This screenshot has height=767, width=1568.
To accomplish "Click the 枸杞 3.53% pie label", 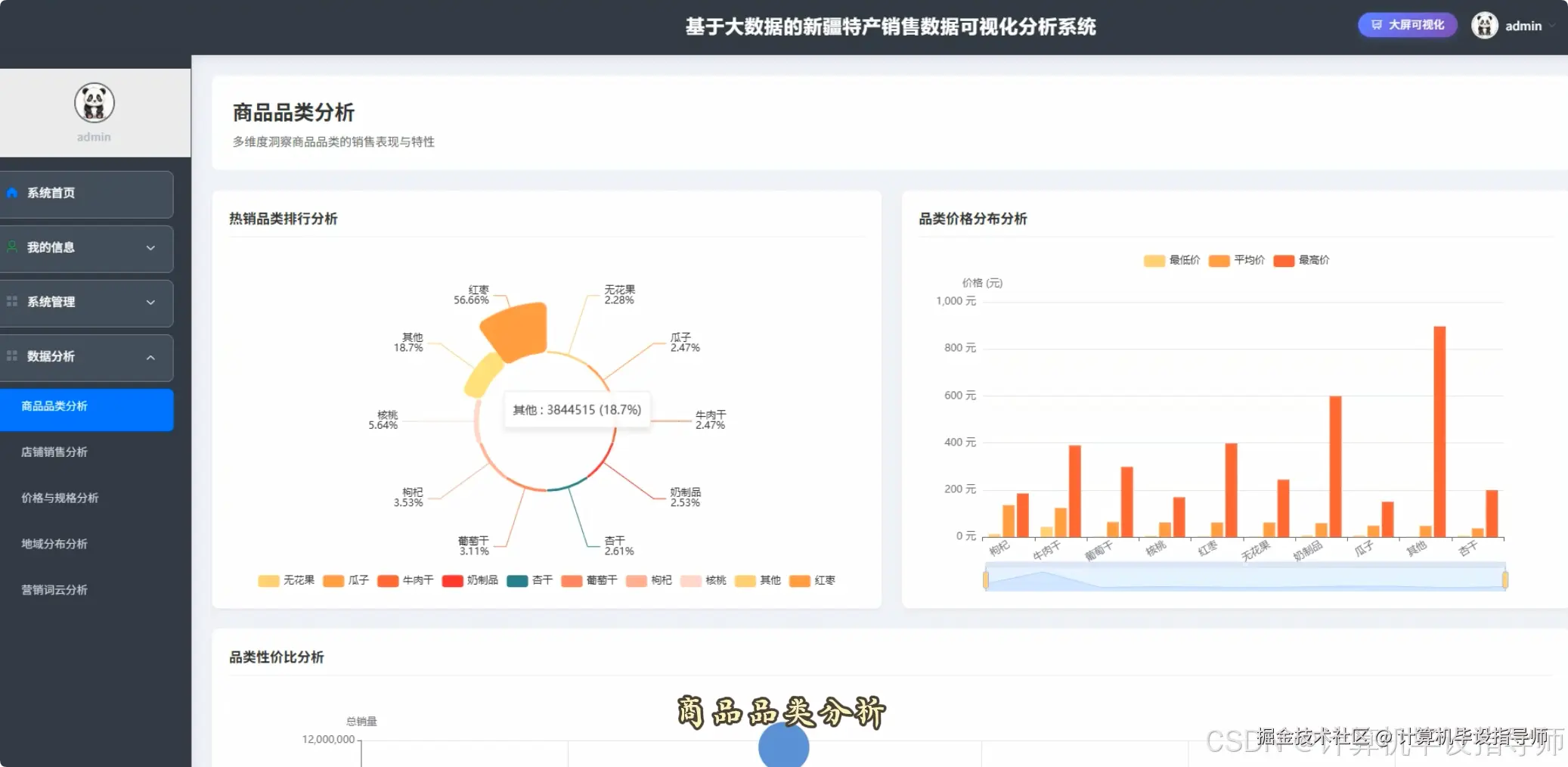I will (408, 497).
